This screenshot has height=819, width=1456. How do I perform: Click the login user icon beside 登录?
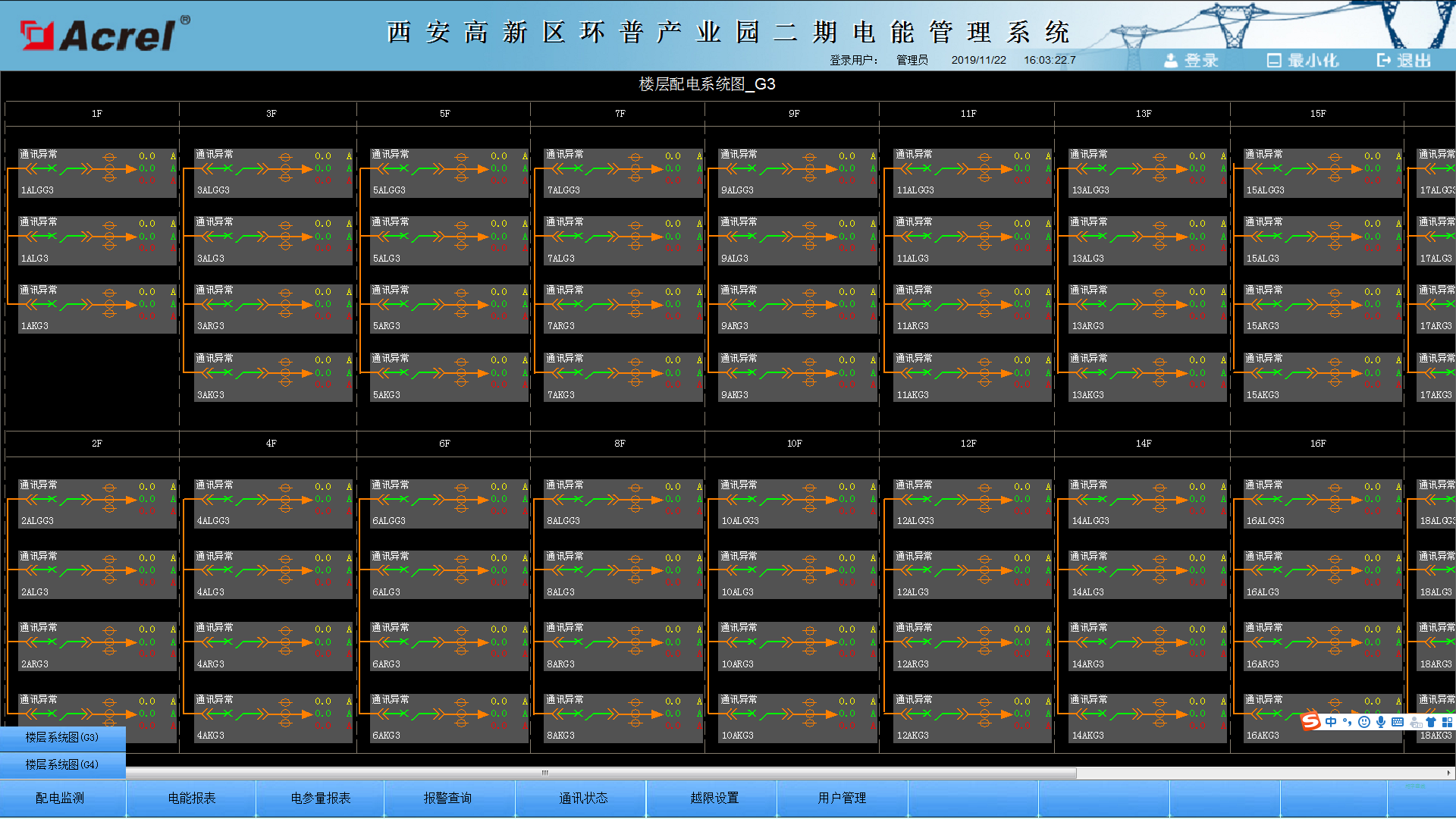[x=1171, y=61]
